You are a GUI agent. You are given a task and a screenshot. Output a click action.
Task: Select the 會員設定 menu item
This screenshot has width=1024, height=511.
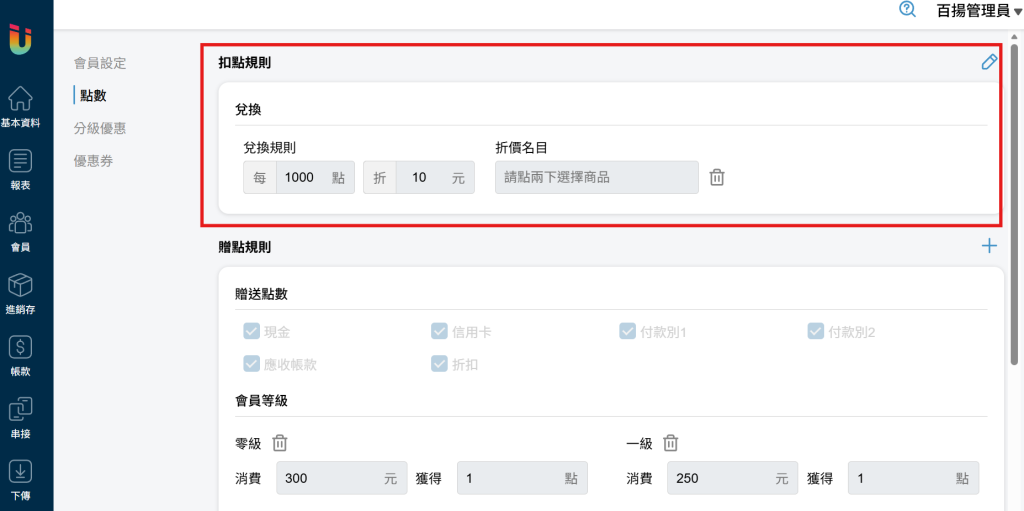100,63
